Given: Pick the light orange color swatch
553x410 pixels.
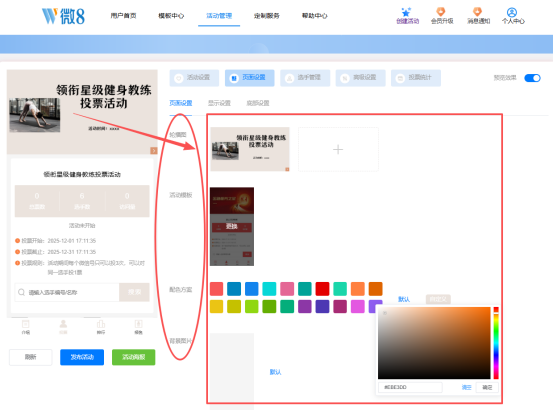Looking at the screenshot, I should click(x=358, y=289).
